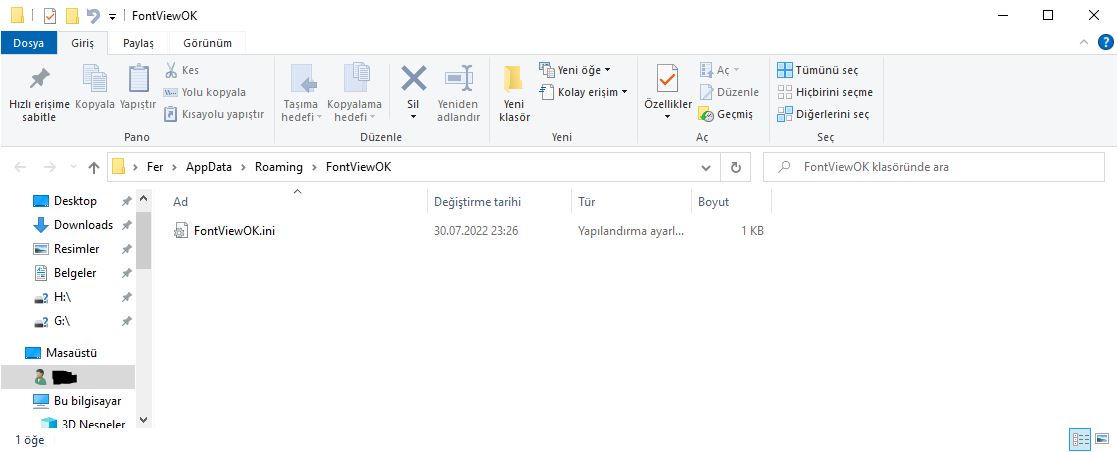Undo the last action in title bar
1118x452 pixels.
[x=93, y=16]
